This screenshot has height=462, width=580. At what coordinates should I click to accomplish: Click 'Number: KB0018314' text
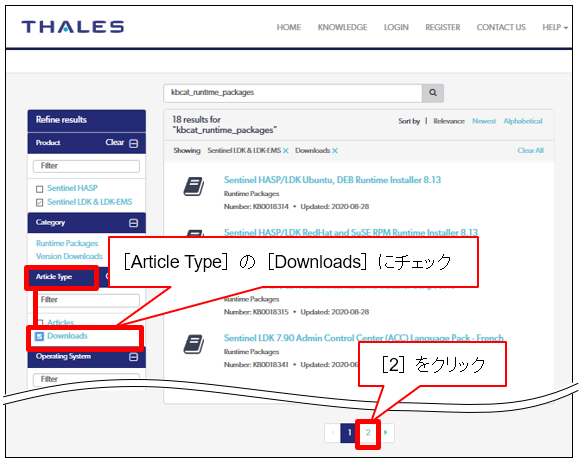coord(256,207)
